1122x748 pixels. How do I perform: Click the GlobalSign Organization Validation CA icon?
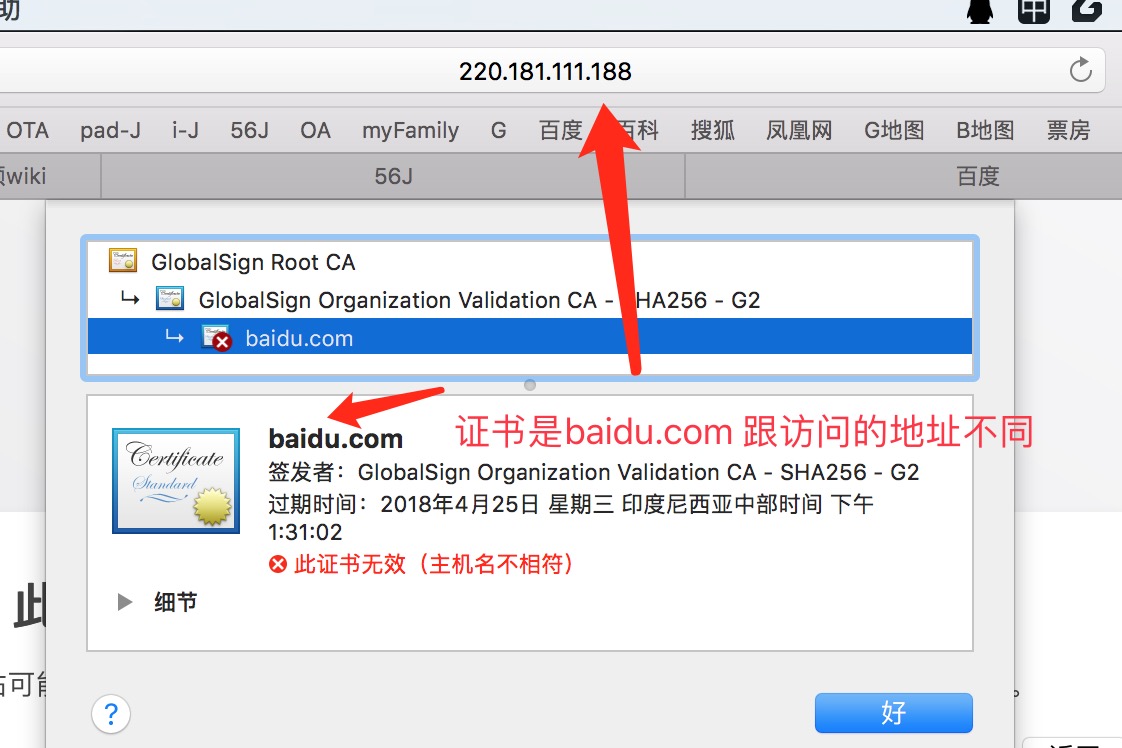tap(170, 298)
